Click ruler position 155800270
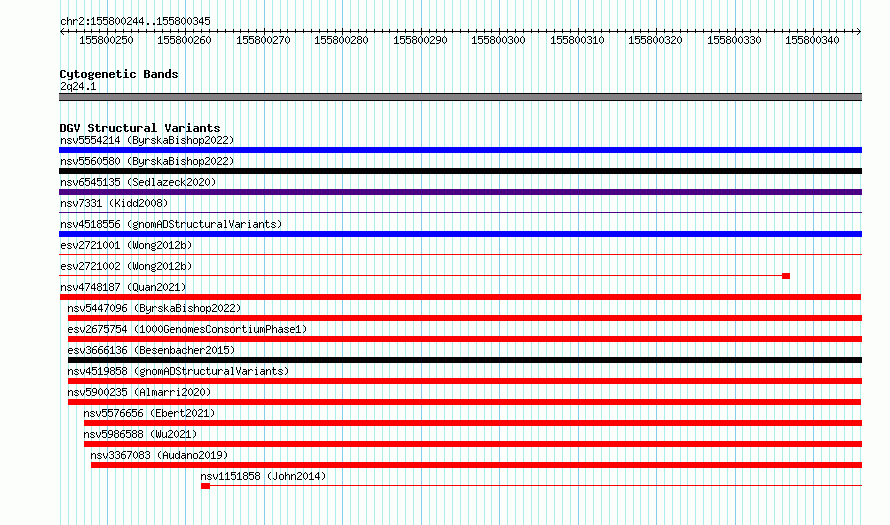 click(263, 40)
